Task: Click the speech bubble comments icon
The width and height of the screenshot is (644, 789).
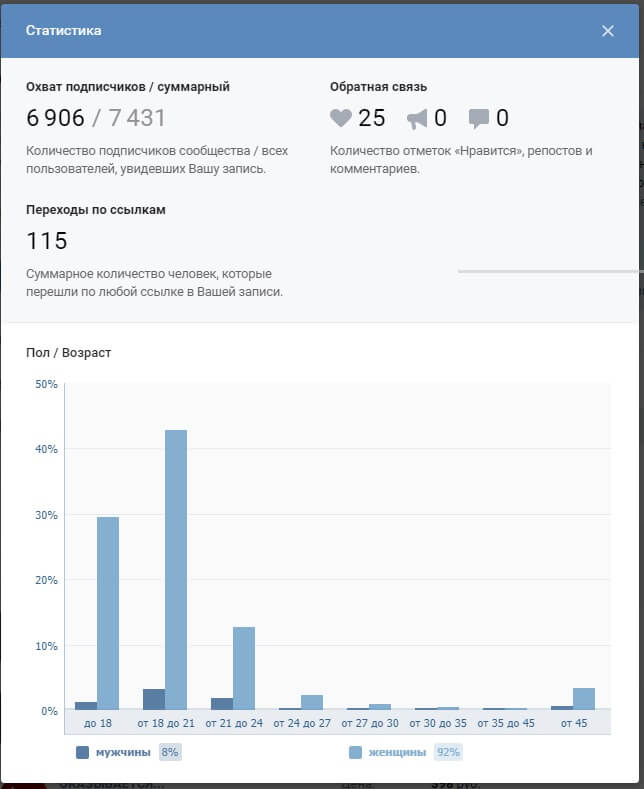Action: (478, 119)
